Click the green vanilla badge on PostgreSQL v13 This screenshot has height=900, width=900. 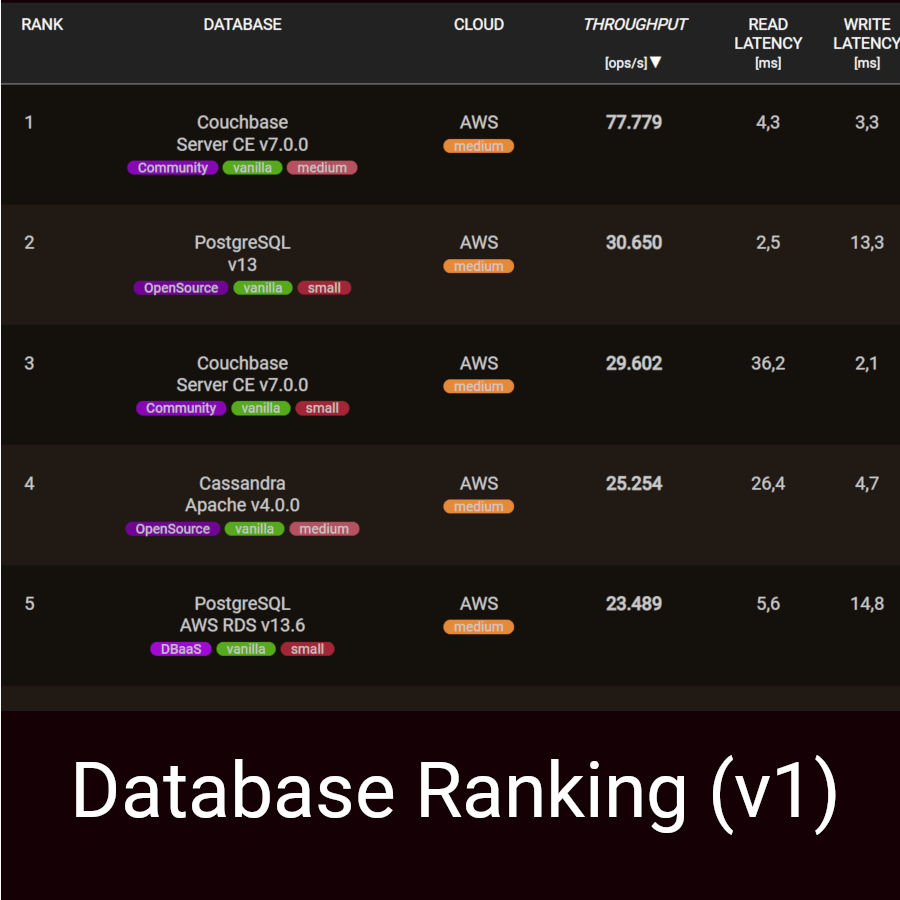coord(262,288)
